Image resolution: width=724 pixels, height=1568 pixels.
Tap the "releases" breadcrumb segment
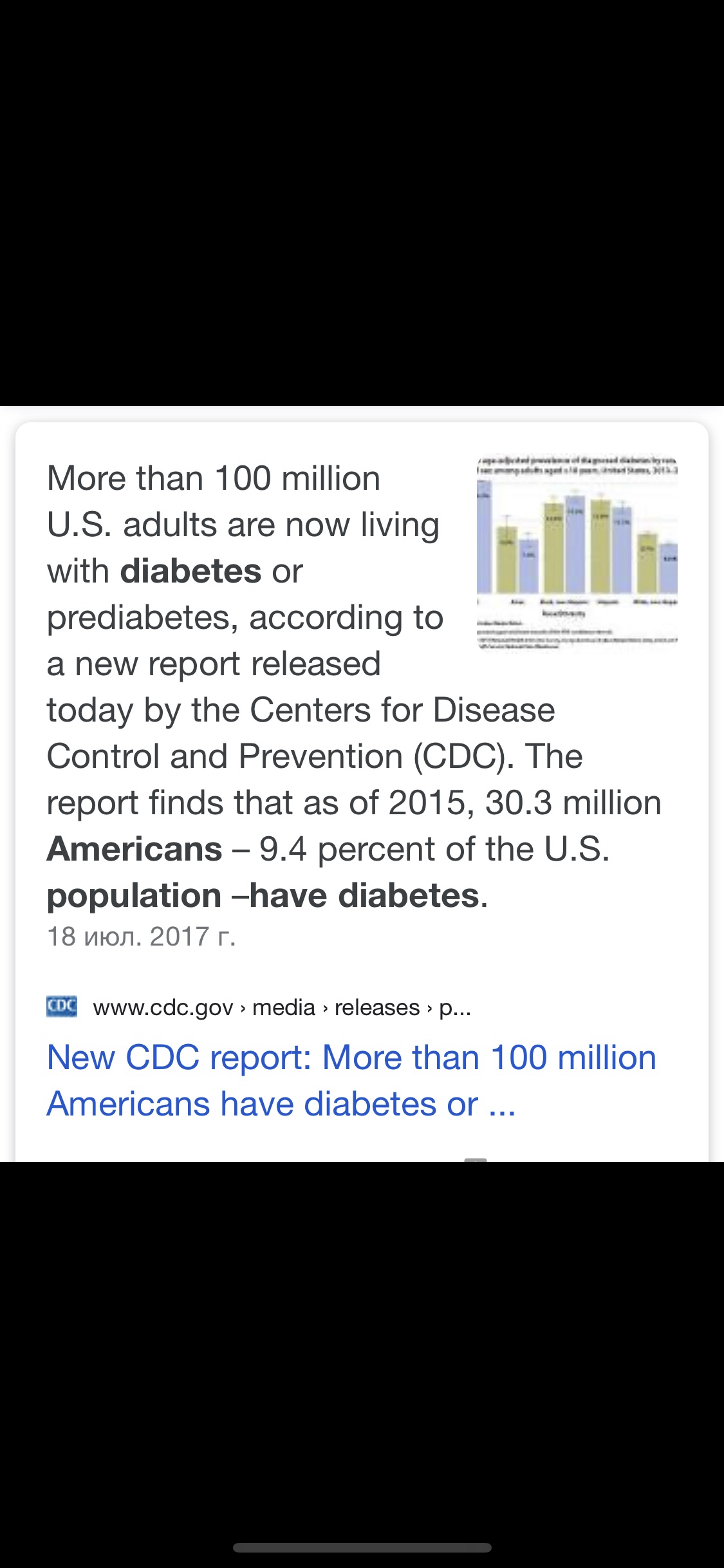(377, 1007)
